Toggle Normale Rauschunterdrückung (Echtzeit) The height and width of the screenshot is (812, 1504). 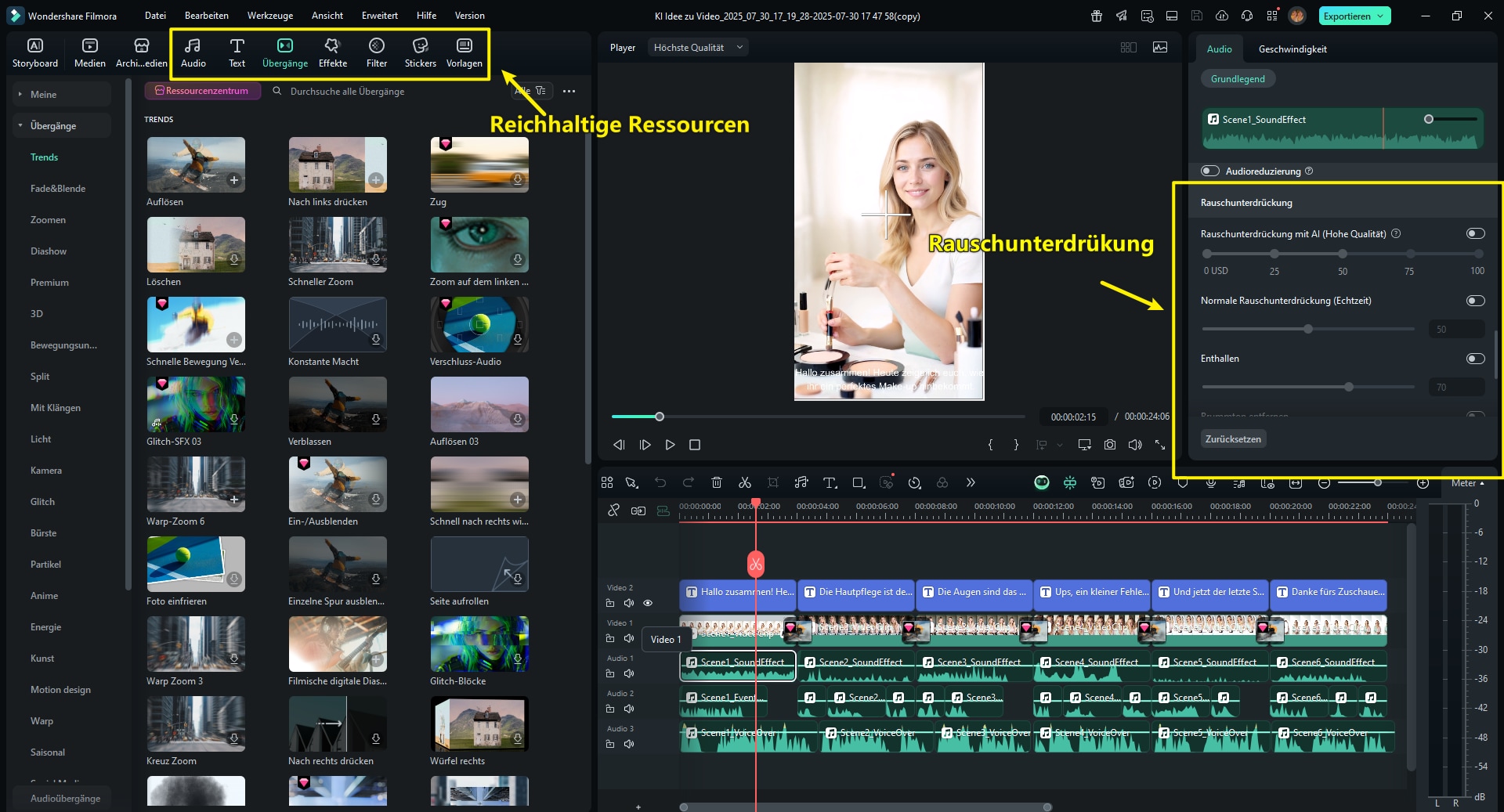click(x=1475, y=301)
